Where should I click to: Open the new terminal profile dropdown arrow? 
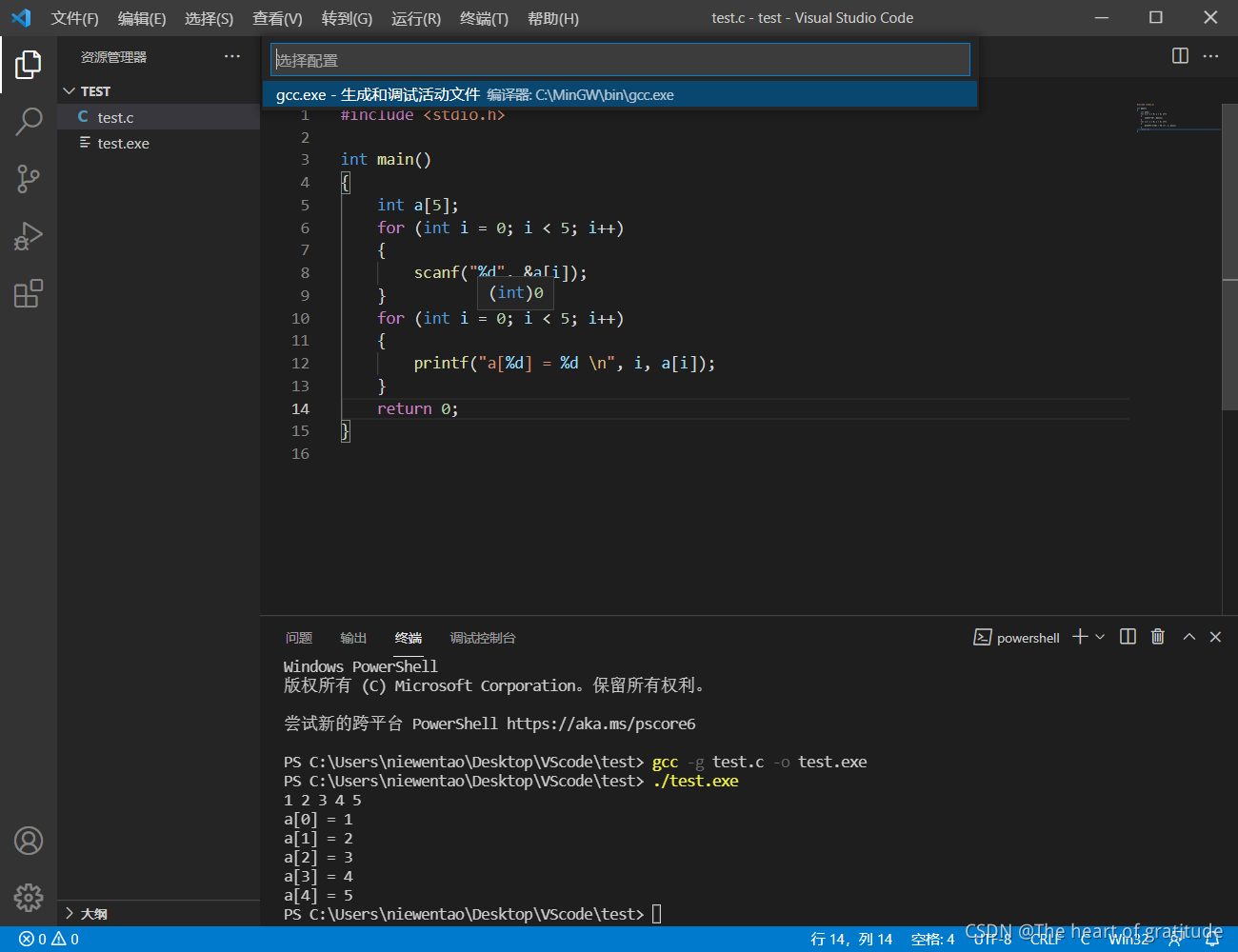(1100, 637)
